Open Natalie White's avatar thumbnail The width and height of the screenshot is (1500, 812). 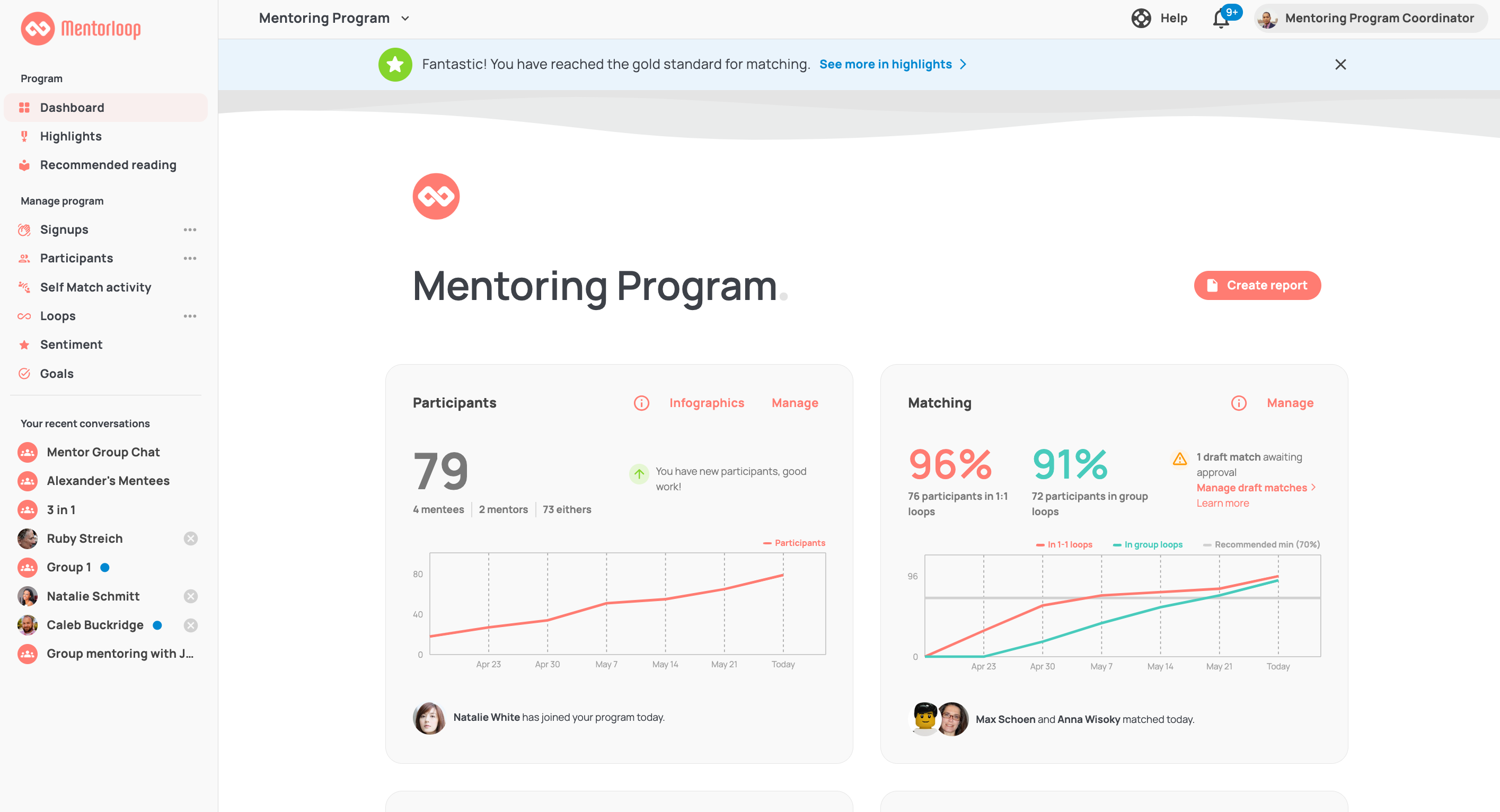[x=429, y=718]
